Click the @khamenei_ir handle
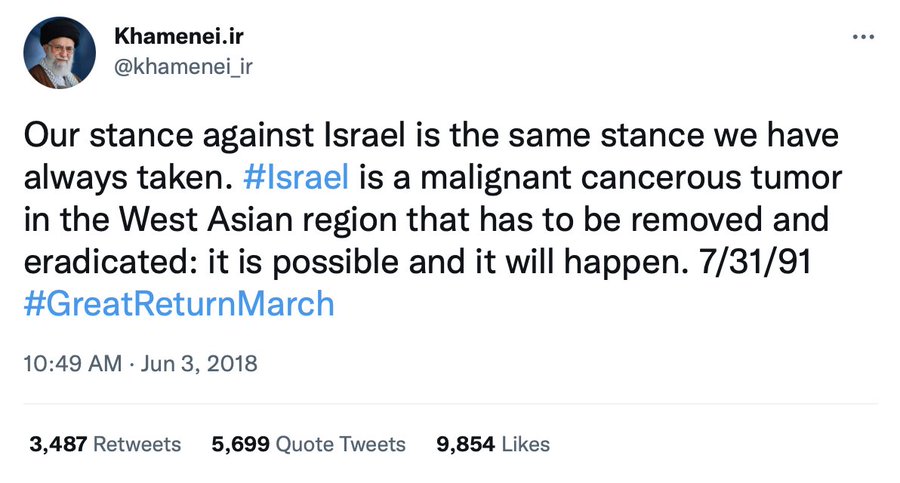900x483 pixels. [x=183, y=66]
